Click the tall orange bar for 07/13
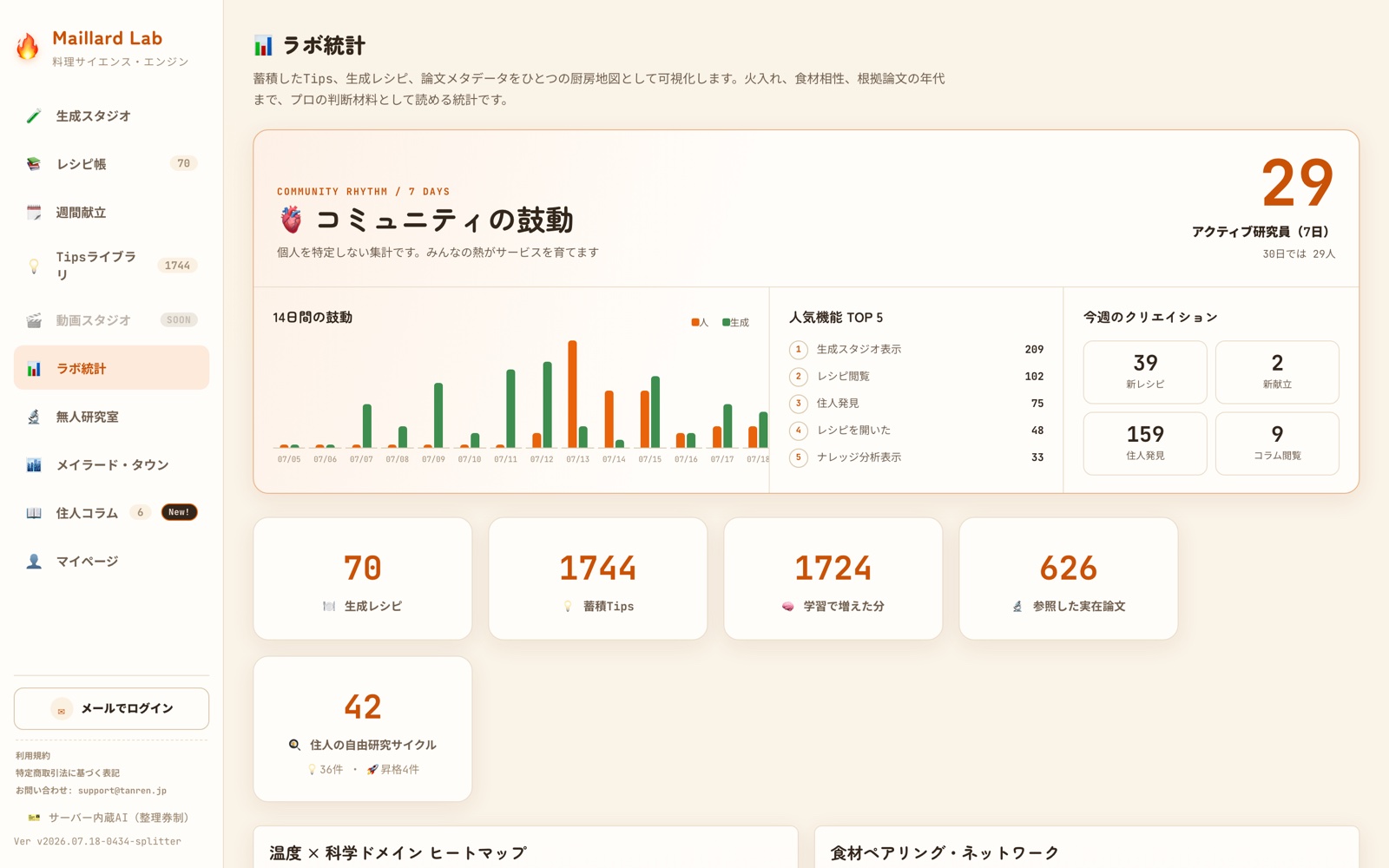Screen dimensions: 1389x868 point(572,394)
